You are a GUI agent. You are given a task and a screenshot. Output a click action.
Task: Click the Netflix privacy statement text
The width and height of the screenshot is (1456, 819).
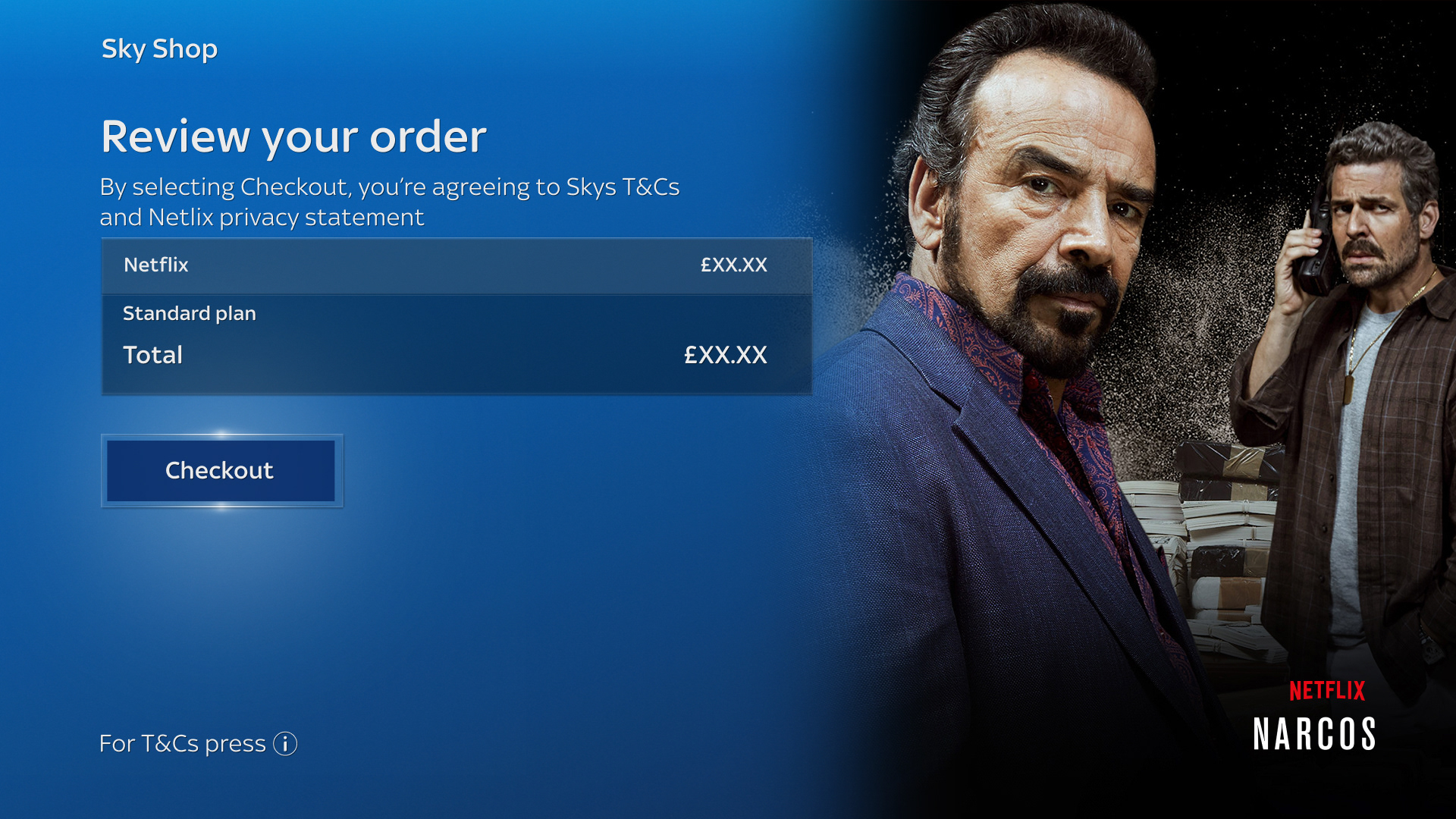click(287, 218)
